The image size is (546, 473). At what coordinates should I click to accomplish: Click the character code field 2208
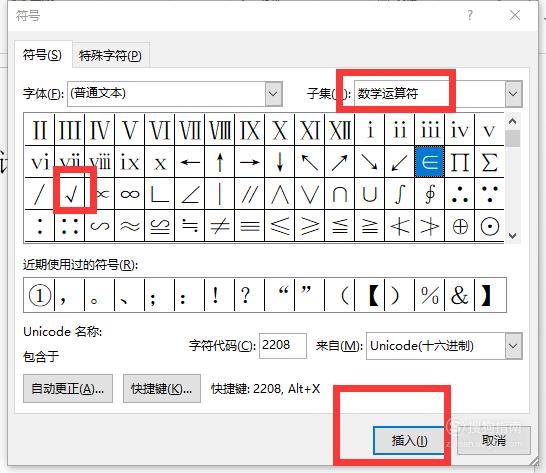283,346
